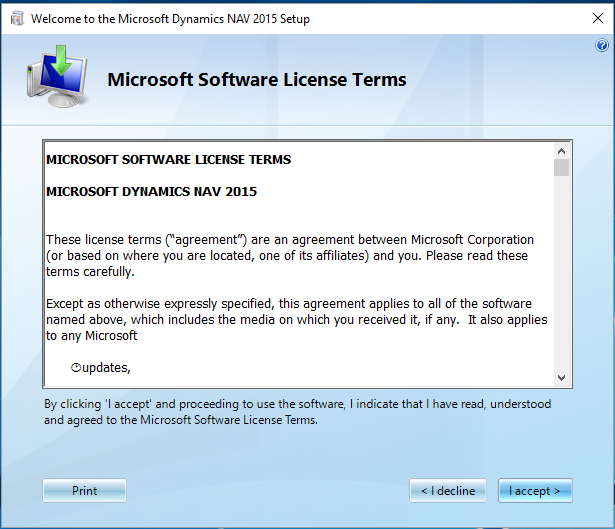
Task: Click the computer download icon in header
Action: tap(57, 76)
